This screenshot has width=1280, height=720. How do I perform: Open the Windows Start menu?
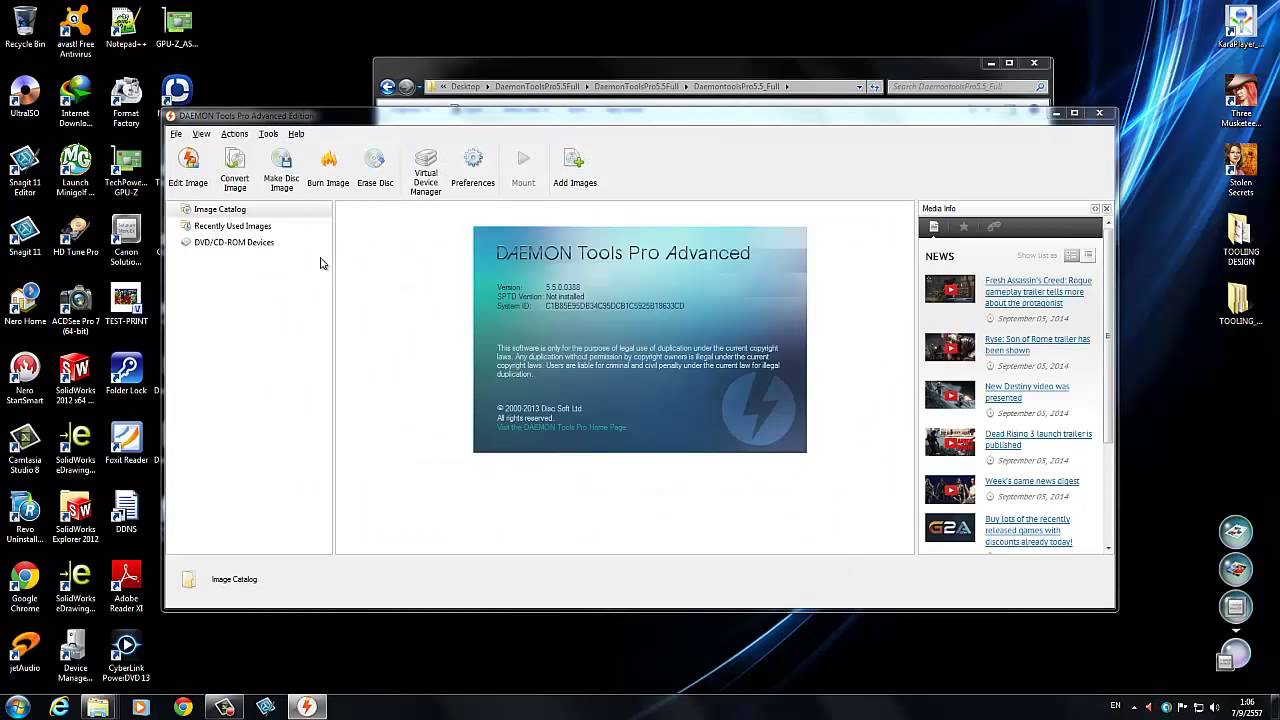pyautogui.click(x=17, y=707)
